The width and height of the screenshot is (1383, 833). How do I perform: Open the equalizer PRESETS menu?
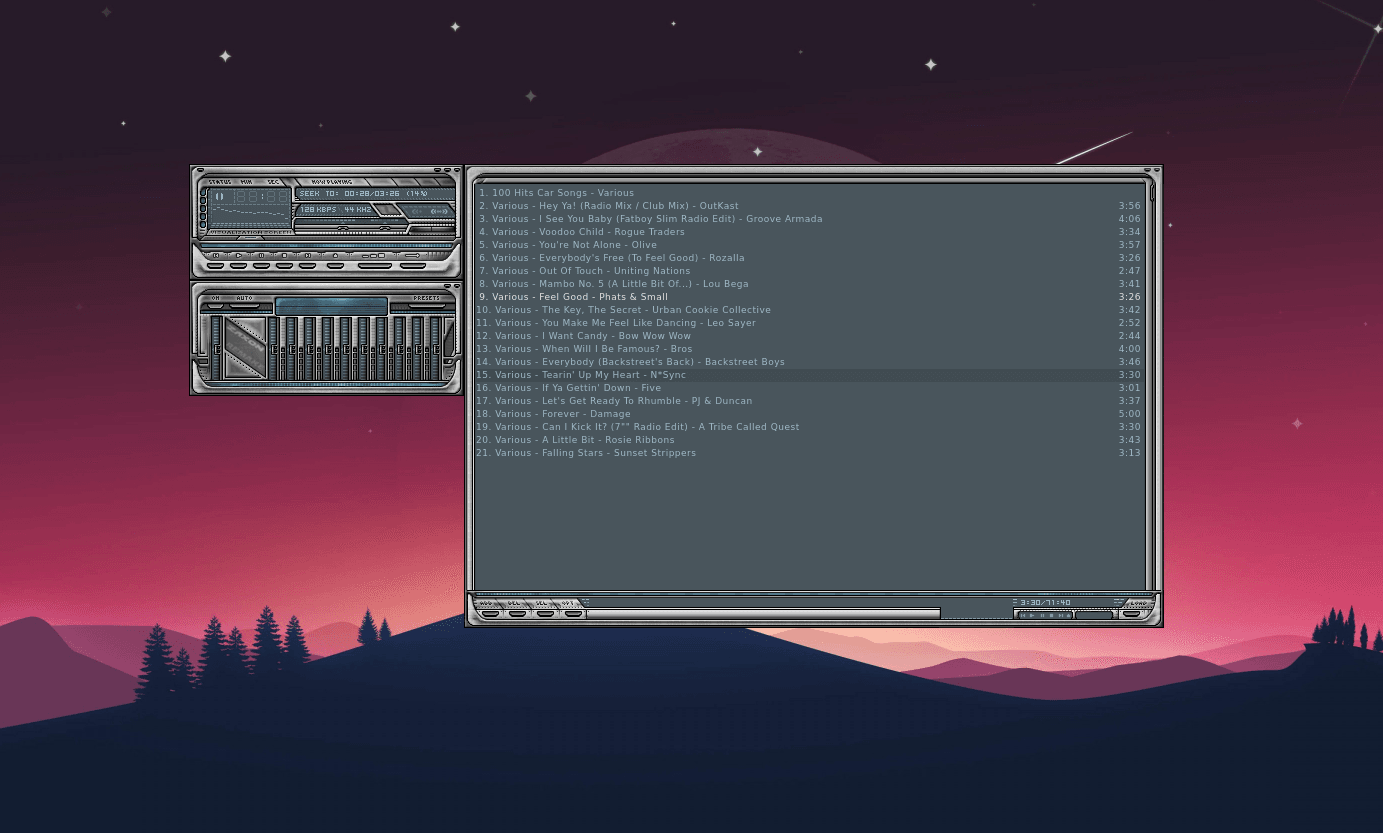pos(427,305)
